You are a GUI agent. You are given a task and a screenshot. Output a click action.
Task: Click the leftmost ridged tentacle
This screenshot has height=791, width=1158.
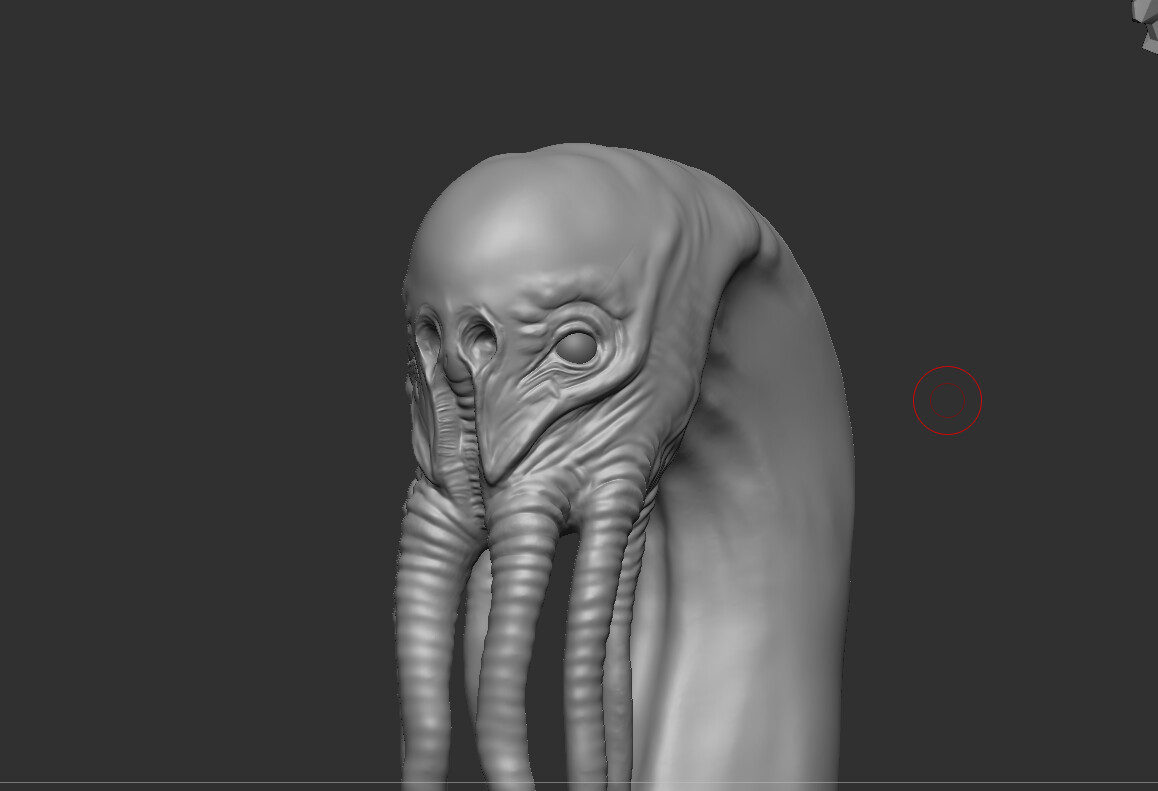(430, 600)
